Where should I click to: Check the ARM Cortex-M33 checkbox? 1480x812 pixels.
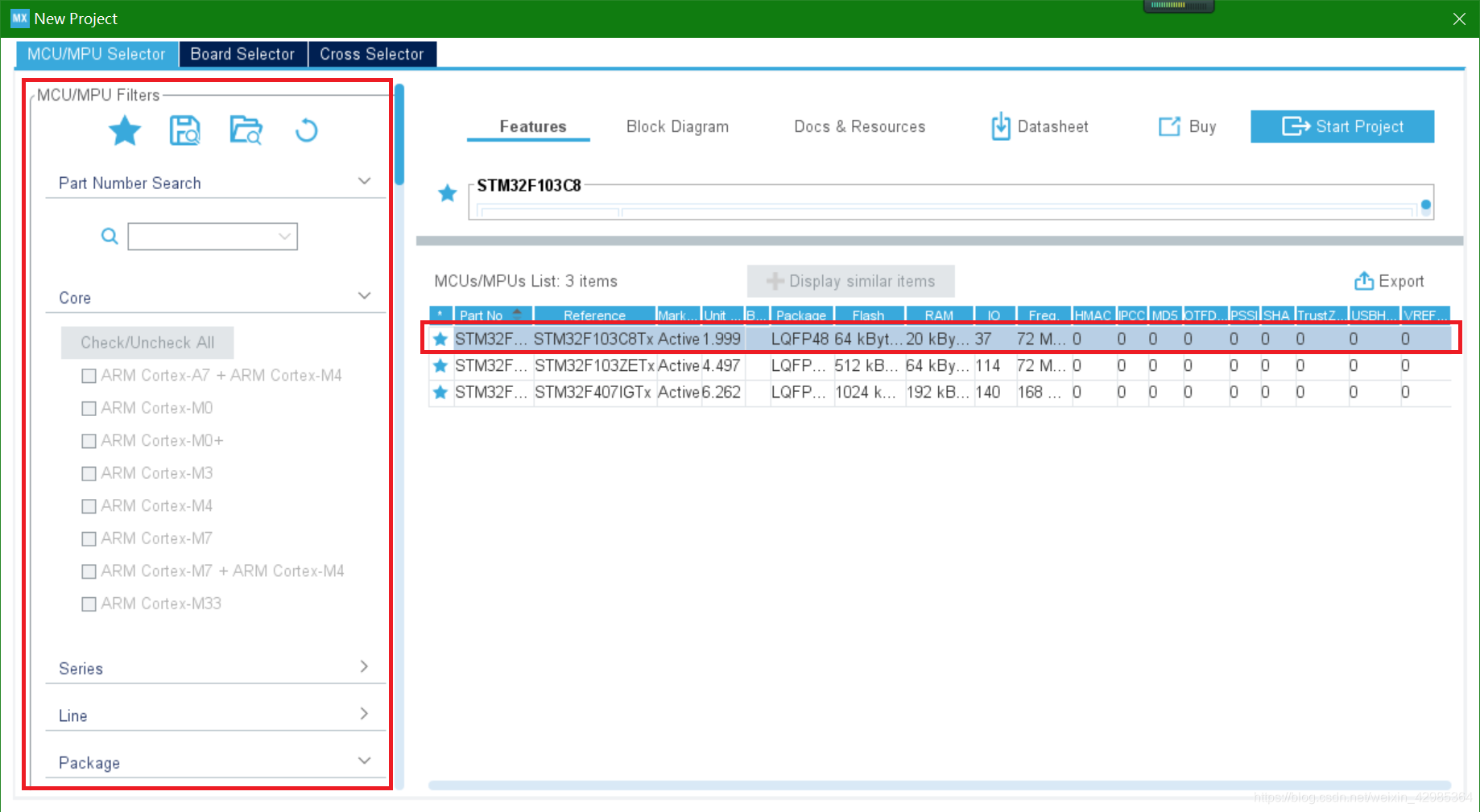click(x=89, y=604)
